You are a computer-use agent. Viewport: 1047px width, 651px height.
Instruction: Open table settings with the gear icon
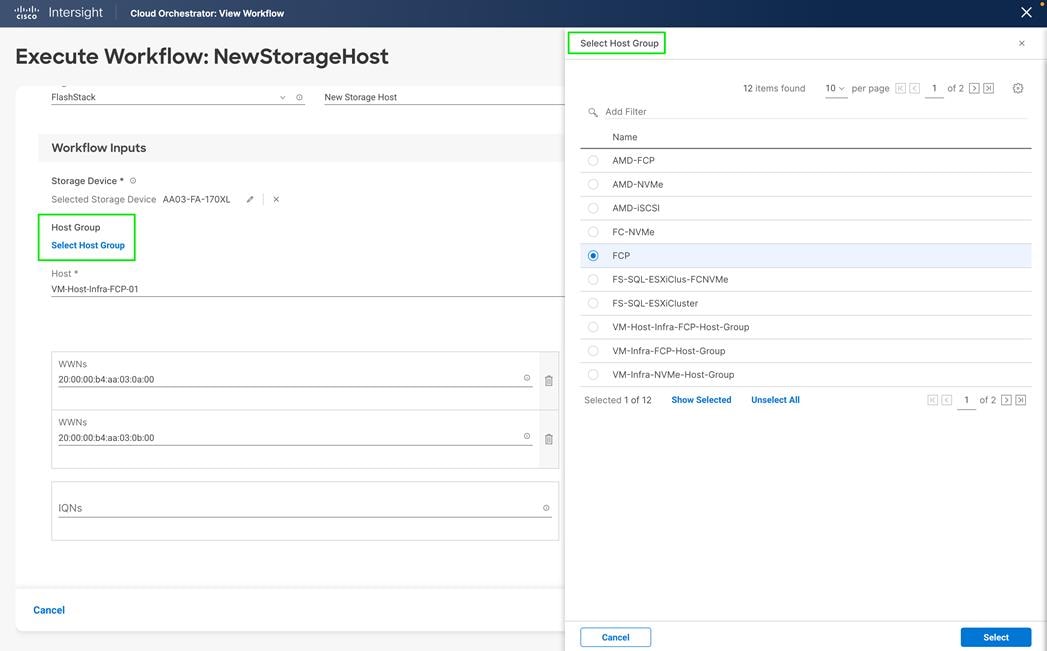[x=1017, y=88]
